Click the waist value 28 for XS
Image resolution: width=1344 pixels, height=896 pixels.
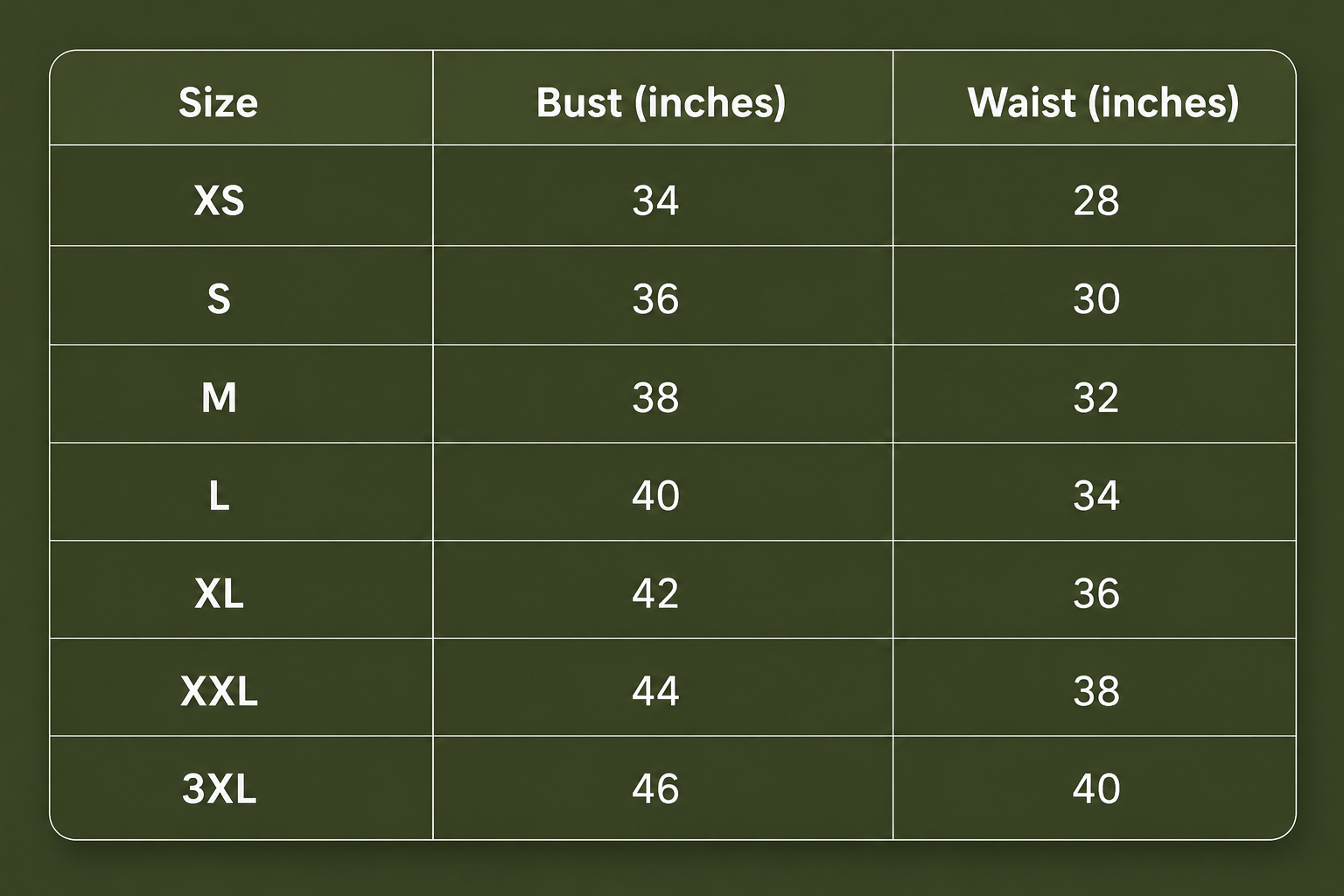pyautogui.click(x=1096, y=200)
